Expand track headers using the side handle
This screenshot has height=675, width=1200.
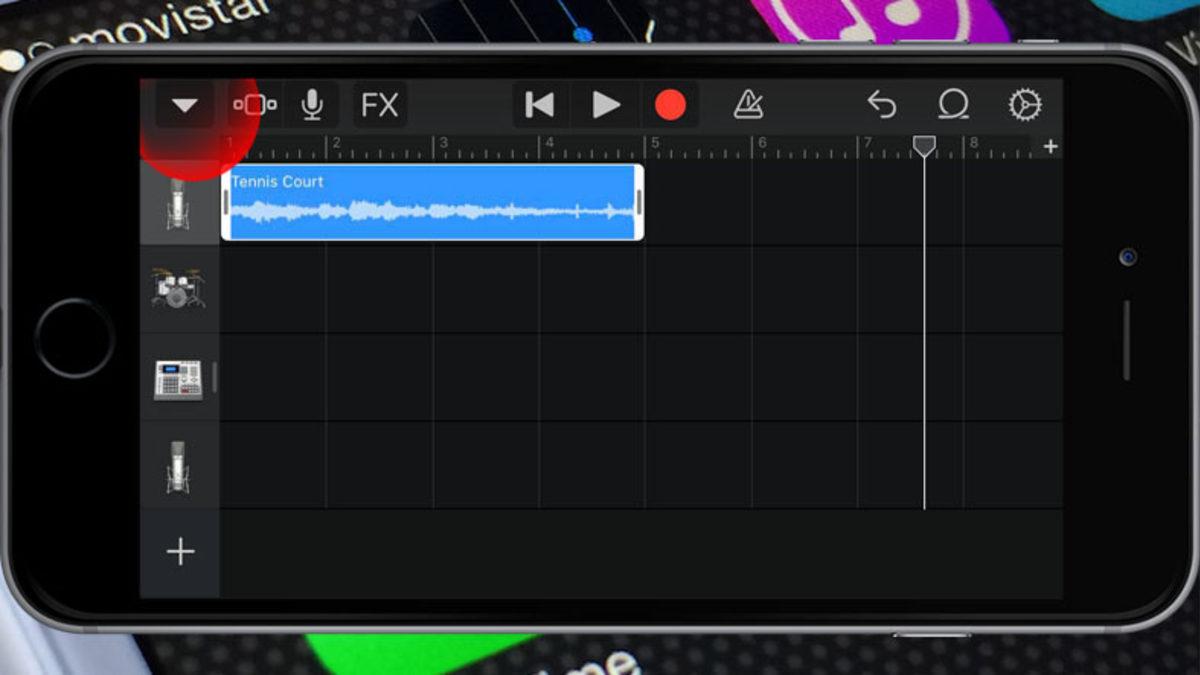click(215, 378)
